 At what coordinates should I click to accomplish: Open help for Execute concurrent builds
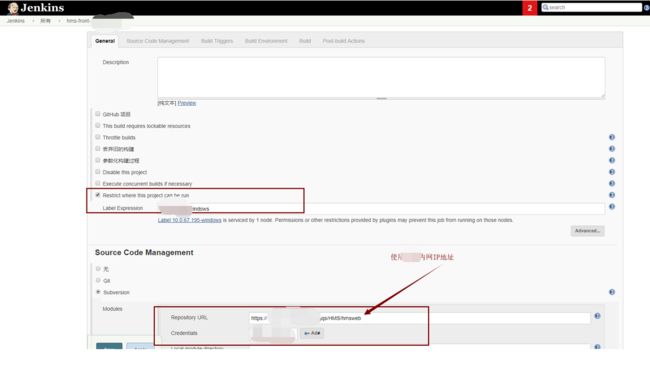point(612,184)
